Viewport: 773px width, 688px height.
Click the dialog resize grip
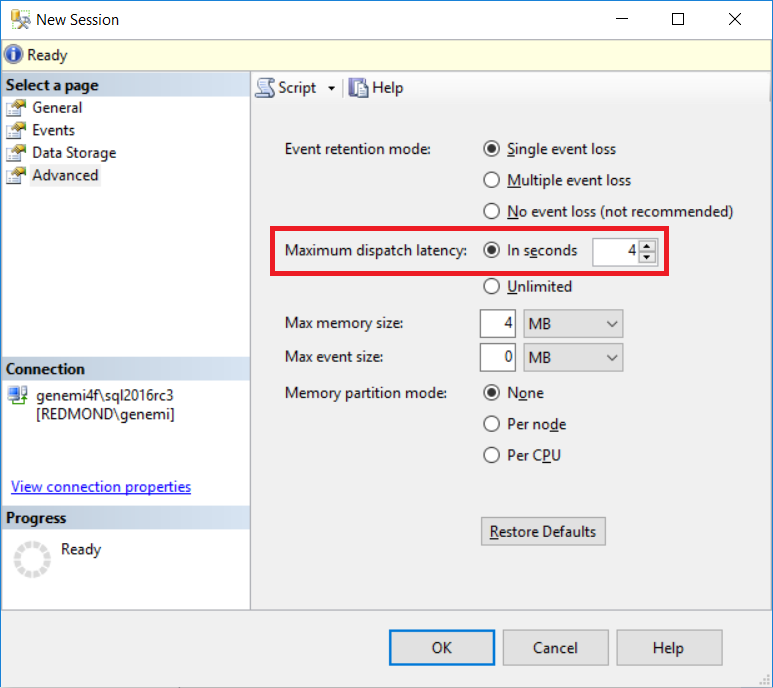(x=766, y=680)
